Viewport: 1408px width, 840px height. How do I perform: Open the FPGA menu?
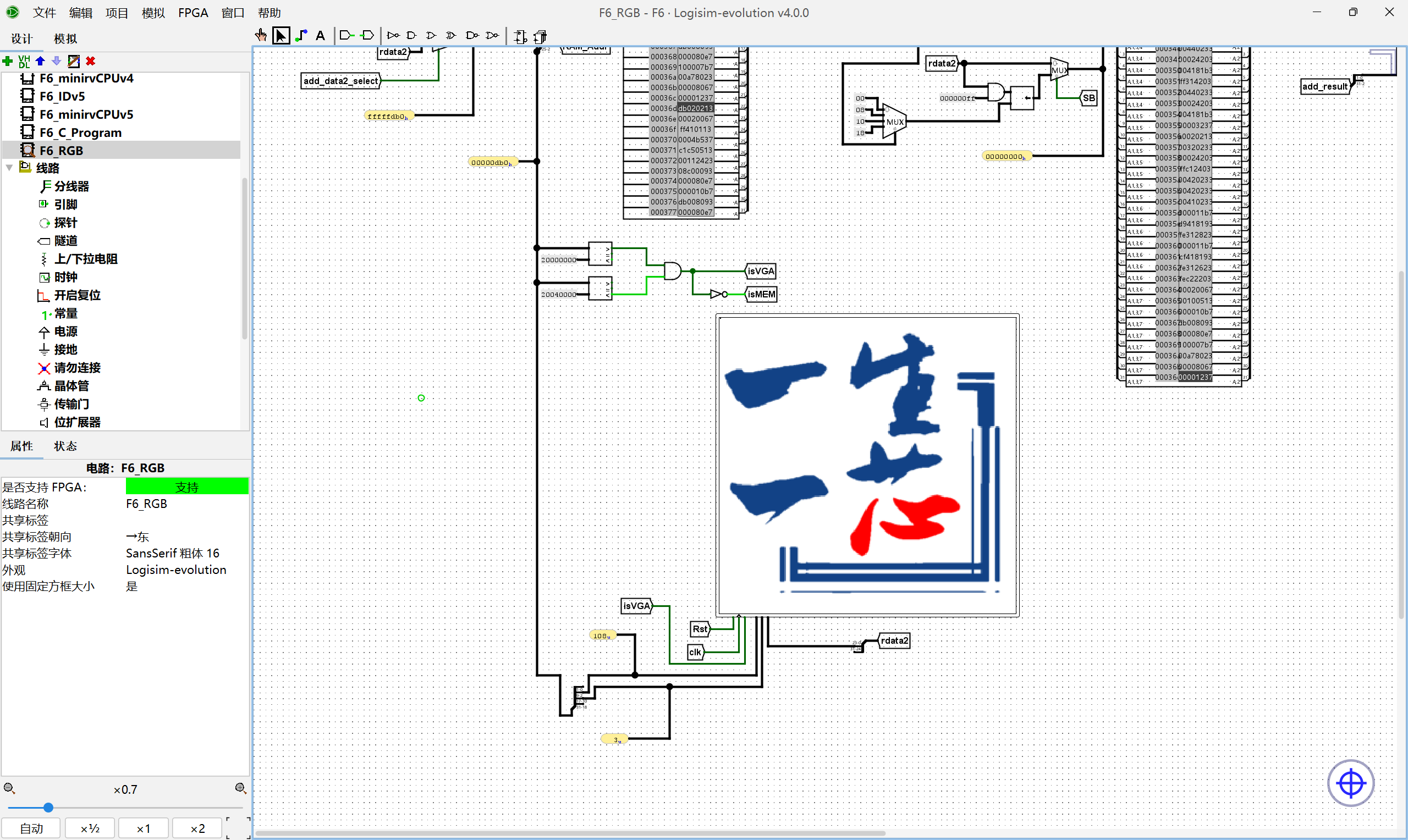coord(193,13)
